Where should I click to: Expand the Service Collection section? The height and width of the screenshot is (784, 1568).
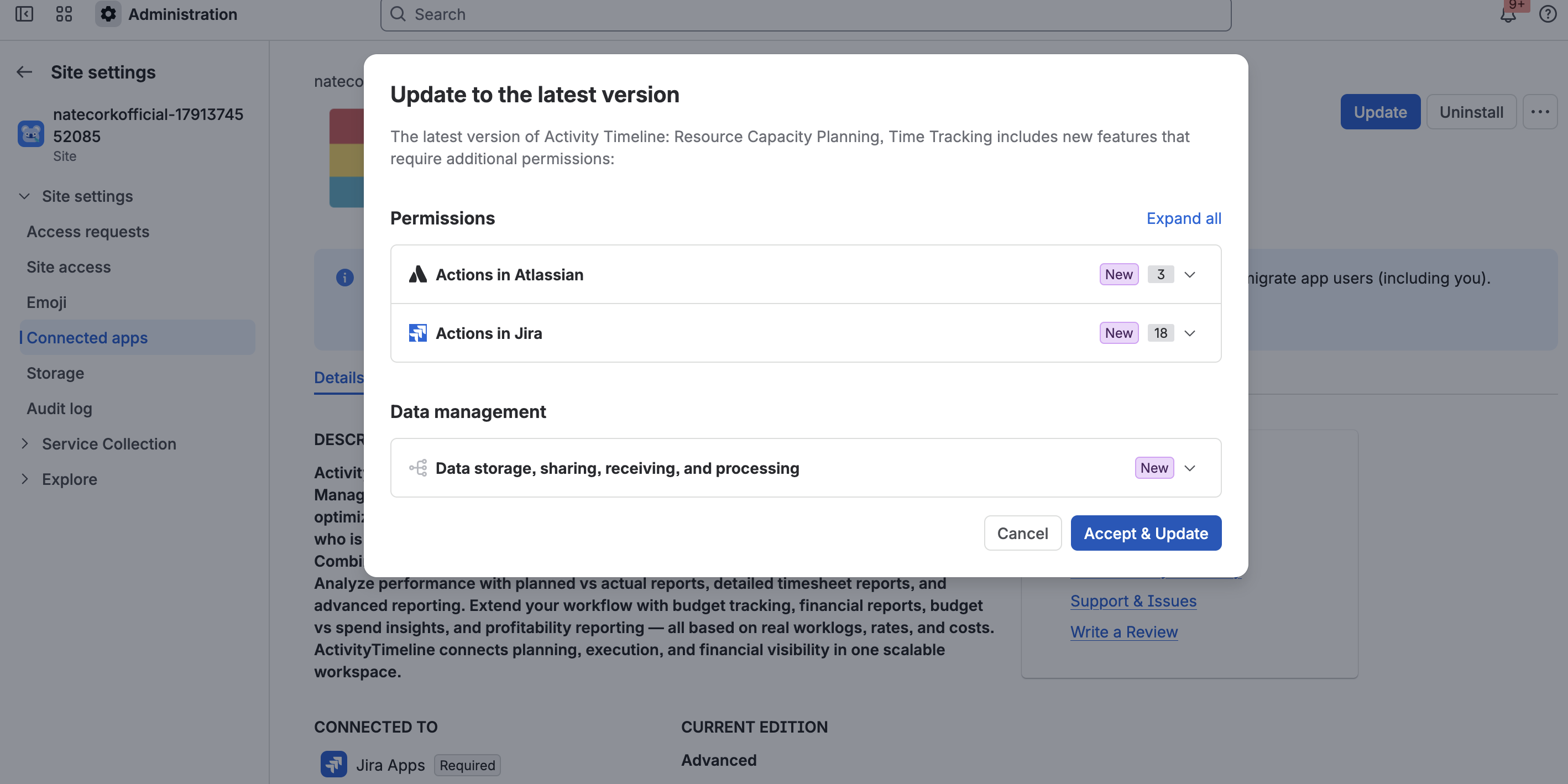[x=24, y=444]
